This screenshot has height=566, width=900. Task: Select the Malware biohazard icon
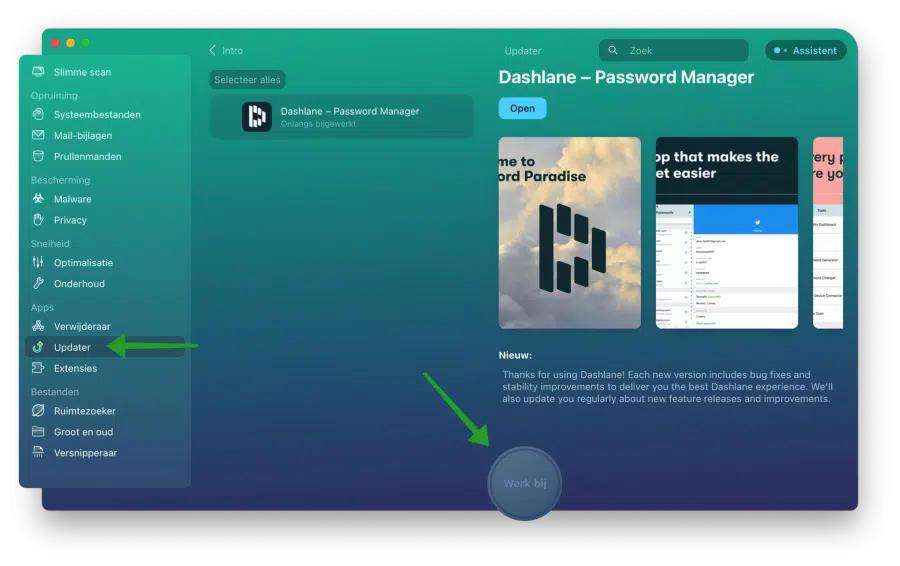[38, 199]
